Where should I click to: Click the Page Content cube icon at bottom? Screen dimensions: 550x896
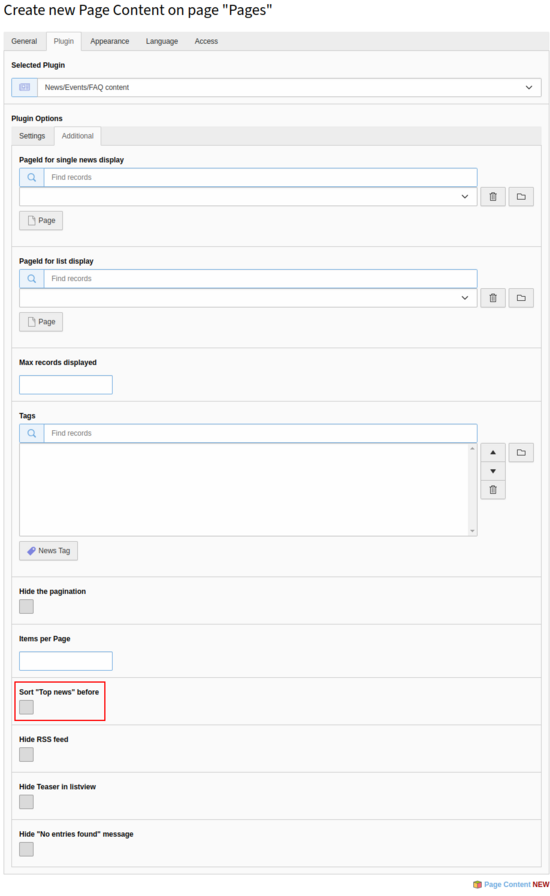point(477,885)
